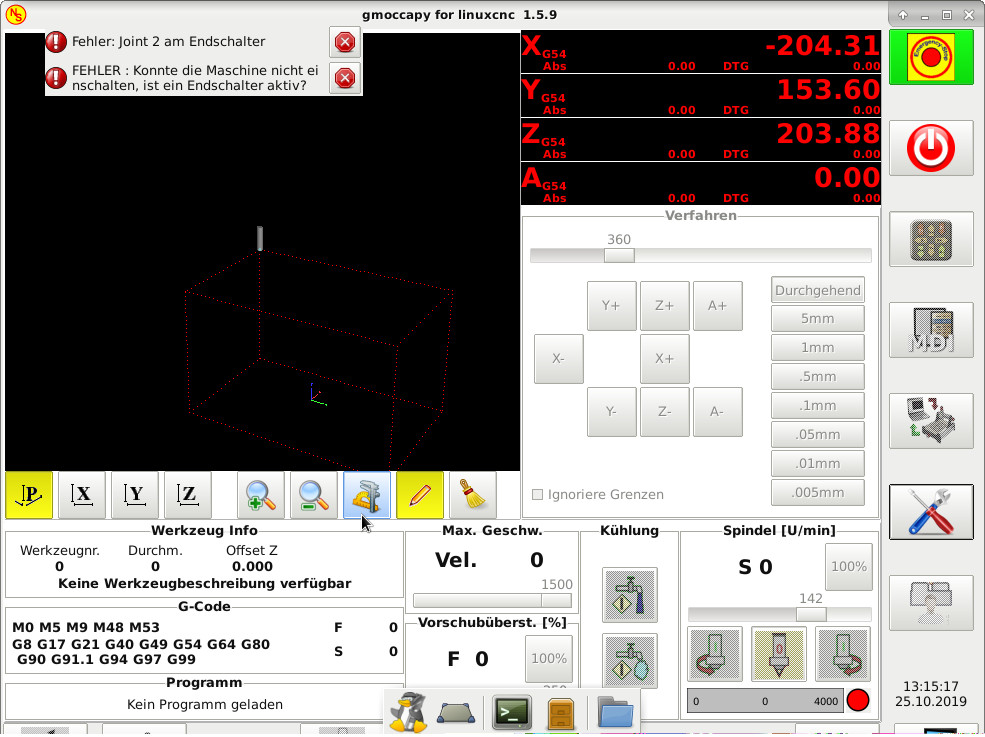Viewport: 985px width, 737px height.
Task: Open the orange cabinet dock icon
Action: pos(561,713)
